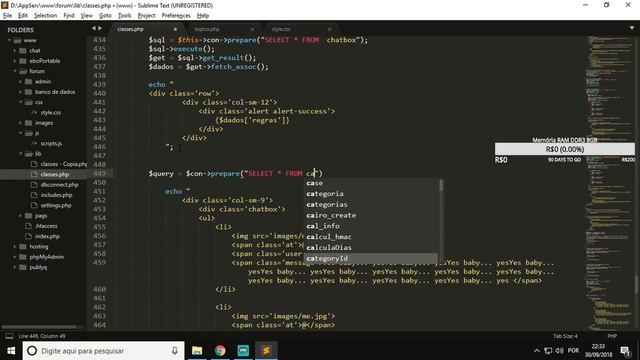Image resolution: width=640 pixels, height=360 pixels.
Task: Collapse the css folder
Action: point(20,102)
